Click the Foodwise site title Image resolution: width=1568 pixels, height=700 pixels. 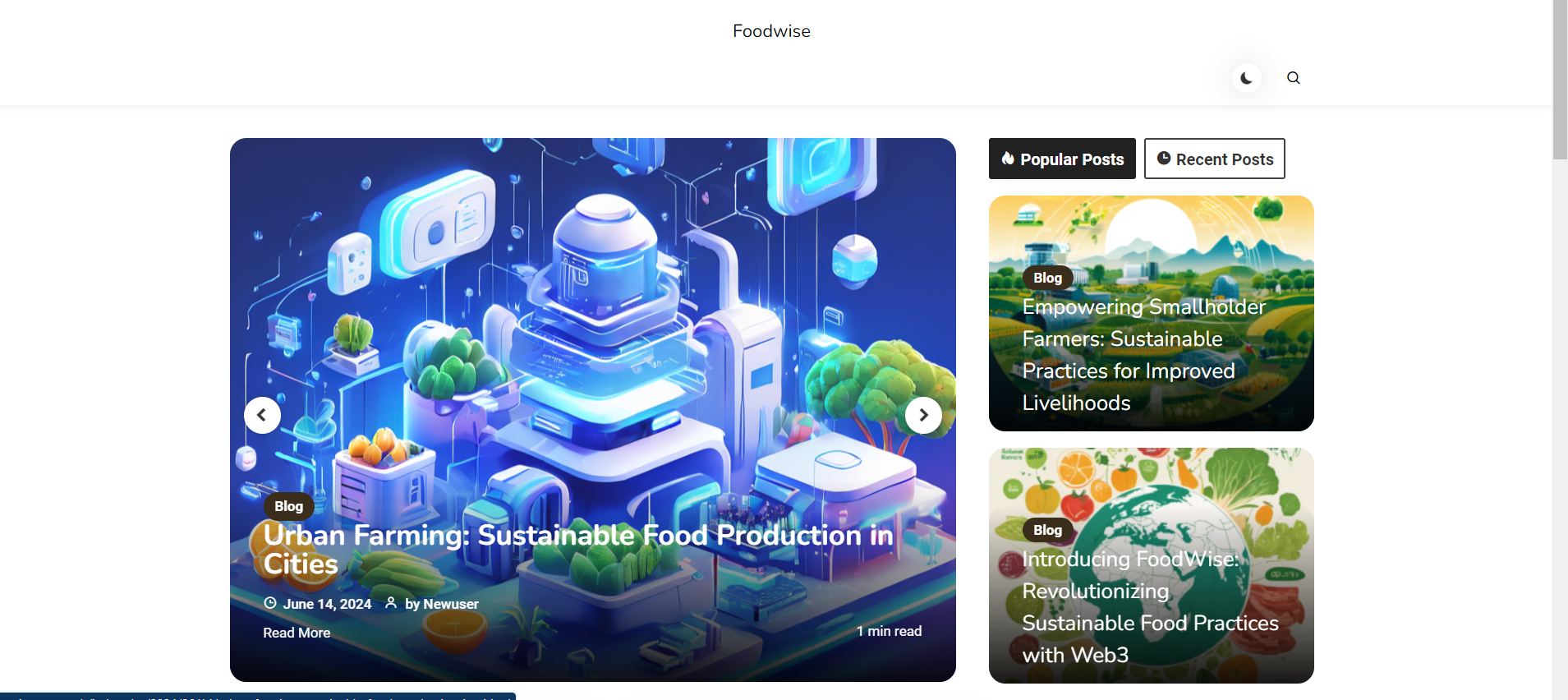771,31
